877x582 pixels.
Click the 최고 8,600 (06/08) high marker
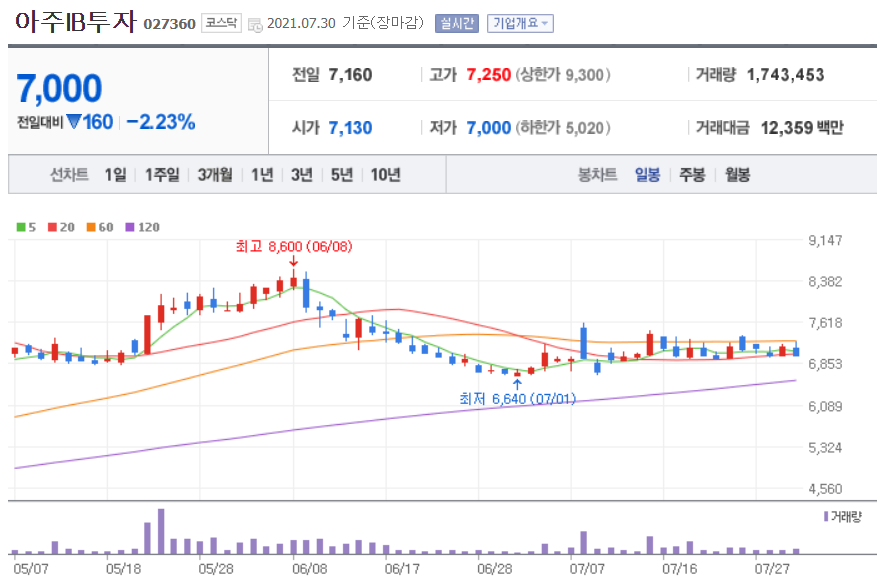(294, 247)
